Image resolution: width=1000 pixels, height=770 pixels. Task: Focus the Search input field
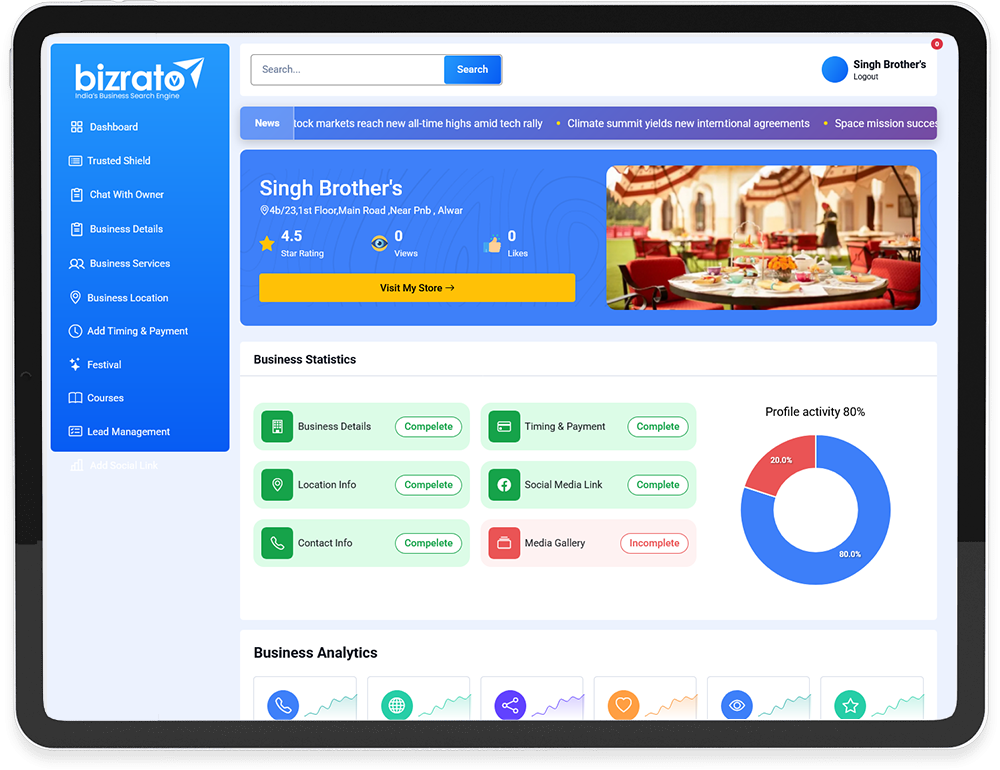point(347,70)
